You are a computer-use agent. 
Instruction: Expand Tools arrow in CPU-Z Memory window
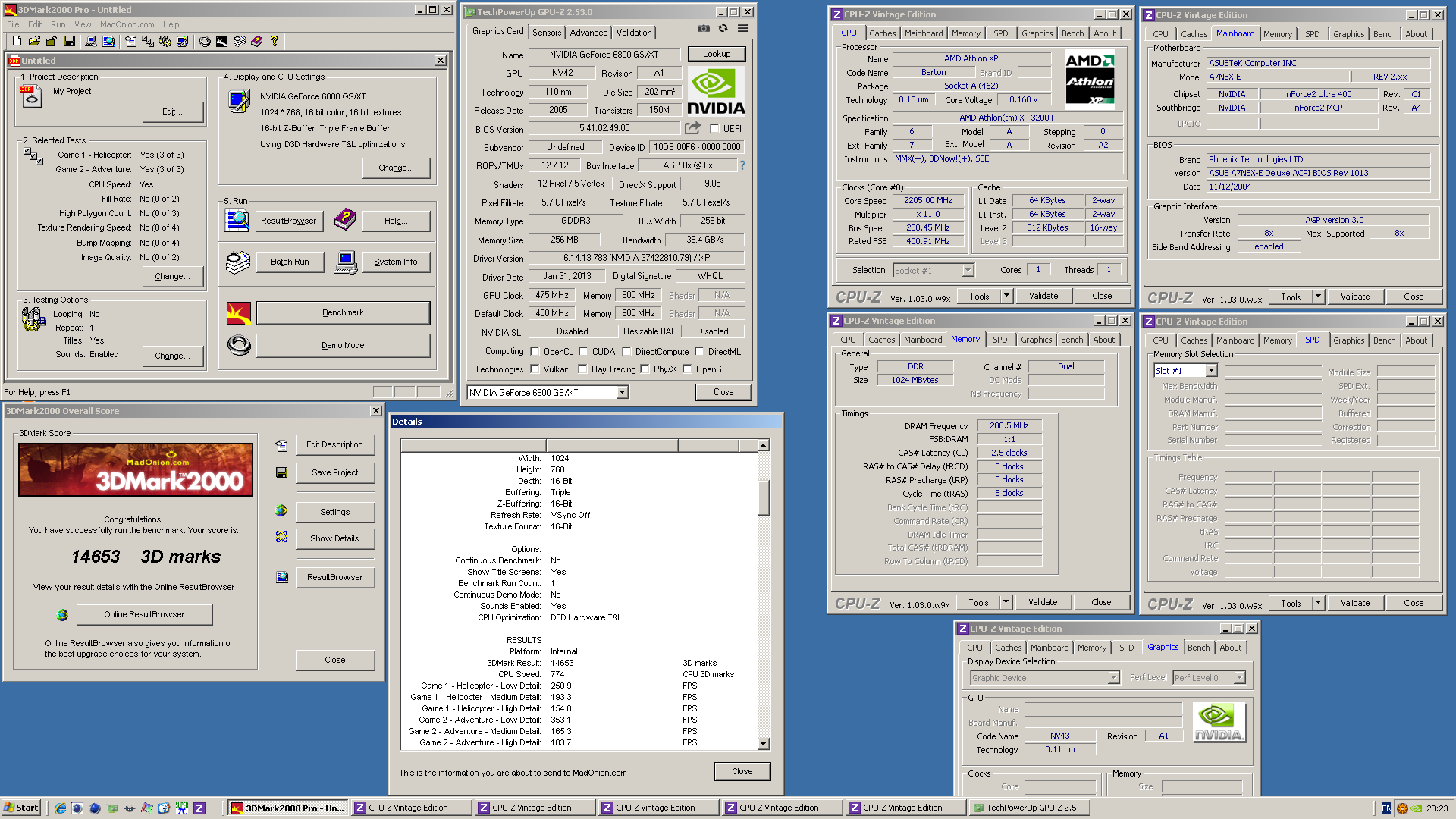point(1006,602)
